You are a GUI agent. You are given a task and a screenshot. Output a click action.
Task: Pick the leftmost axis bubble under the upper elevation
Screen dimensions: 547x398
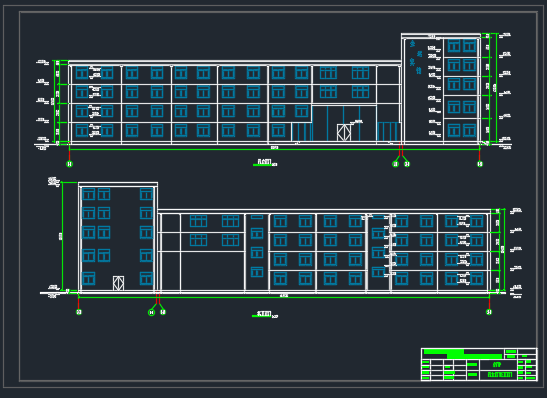[x=69, y=164]
